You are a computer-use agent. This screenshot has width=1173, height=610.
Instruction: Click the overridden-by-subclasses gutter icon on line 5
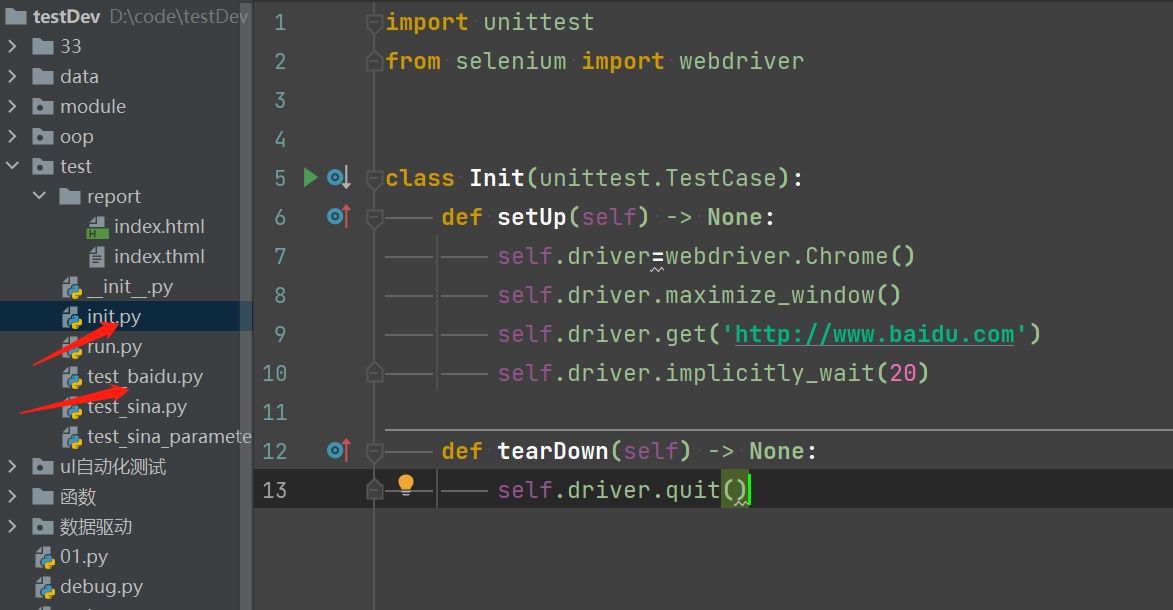339,179
